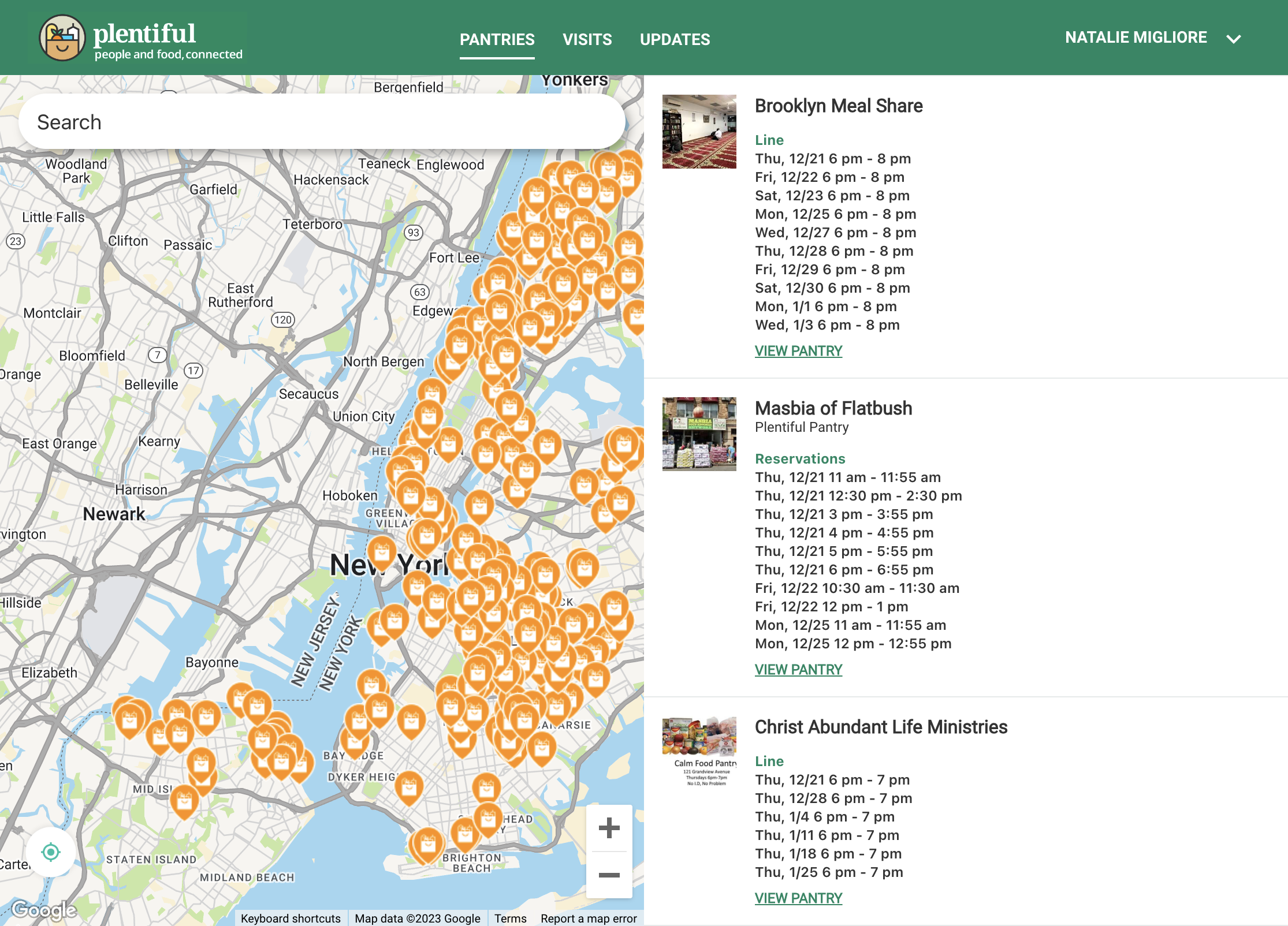This screenshot has width=1288, height=926.
Task: View pantry for Masbia of Flatbush
Action: (x=798, y=669)
